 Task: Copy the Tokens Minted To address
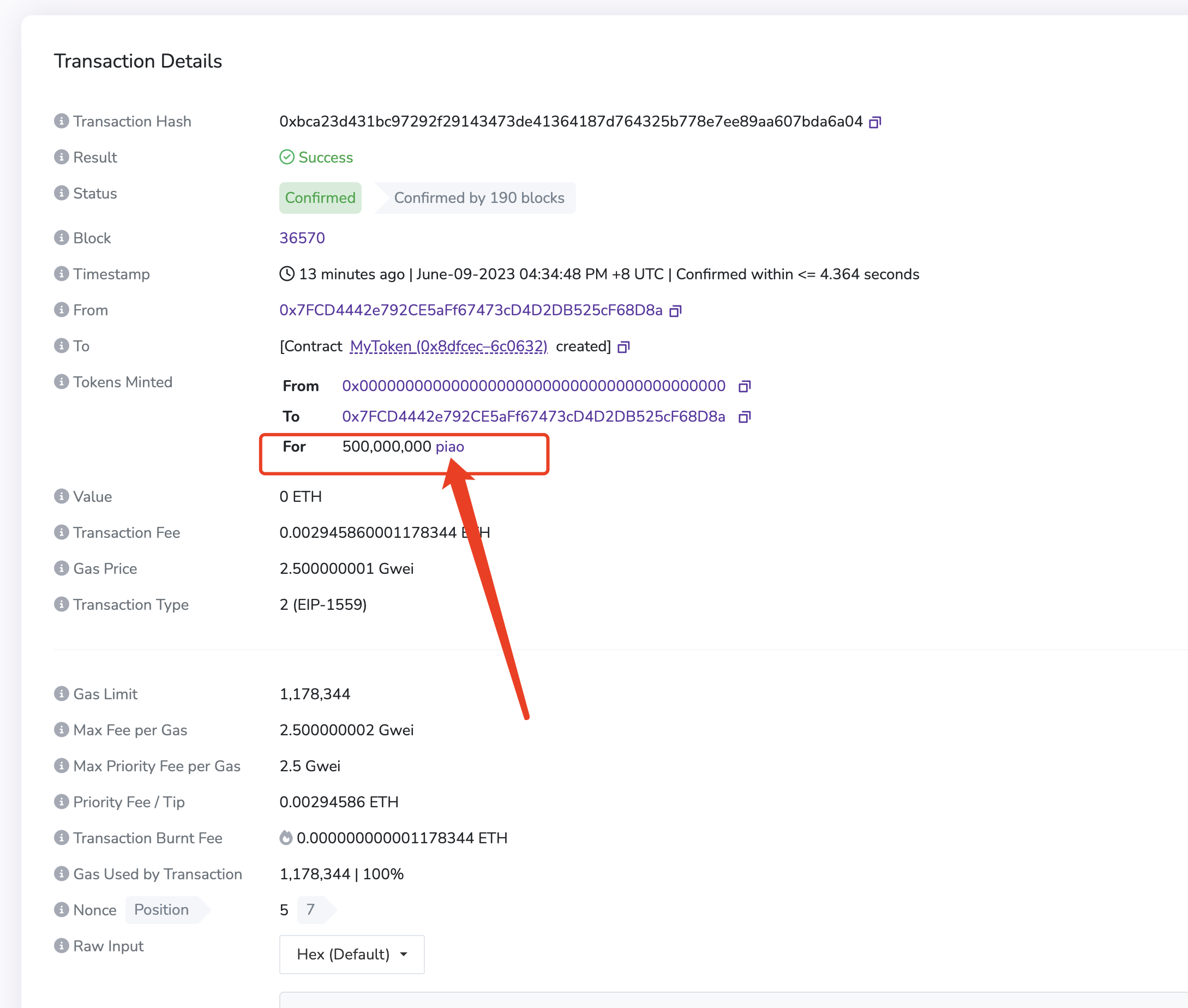[x=743, y=417]
